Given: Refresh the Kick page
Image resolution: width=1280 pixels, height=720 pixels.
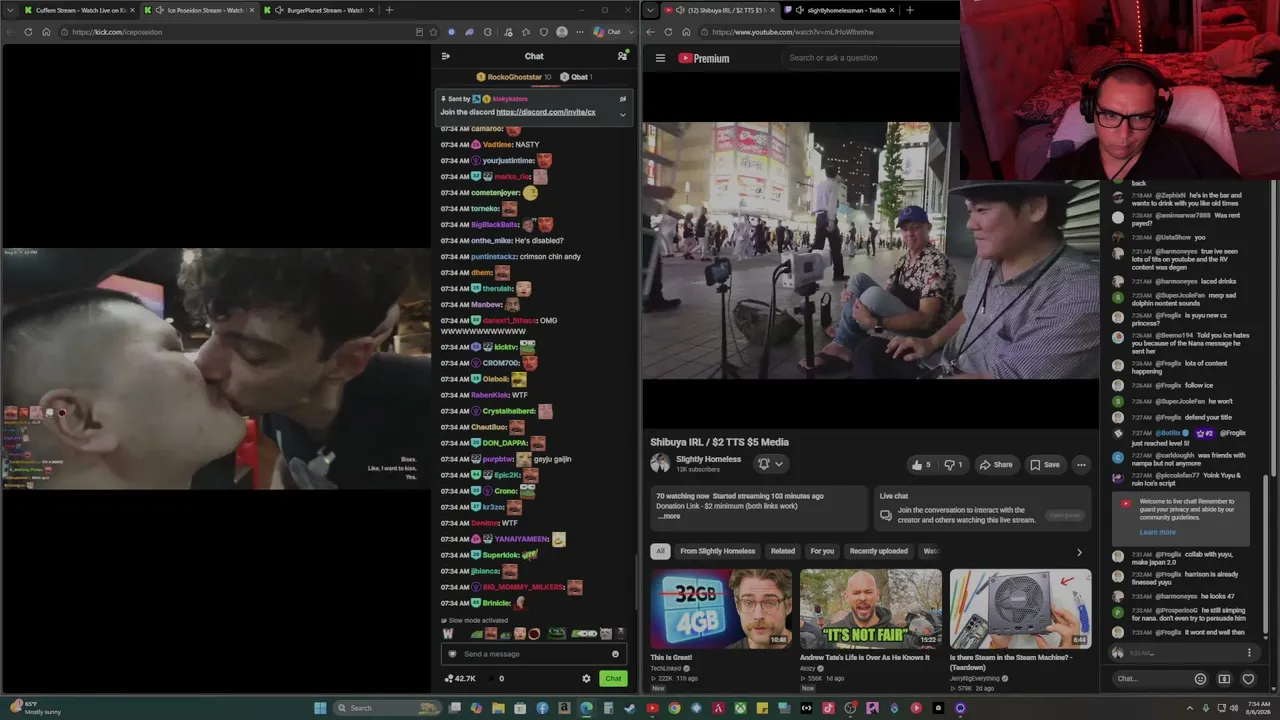Looking at the screenshot, I should [x=28, y=32].
